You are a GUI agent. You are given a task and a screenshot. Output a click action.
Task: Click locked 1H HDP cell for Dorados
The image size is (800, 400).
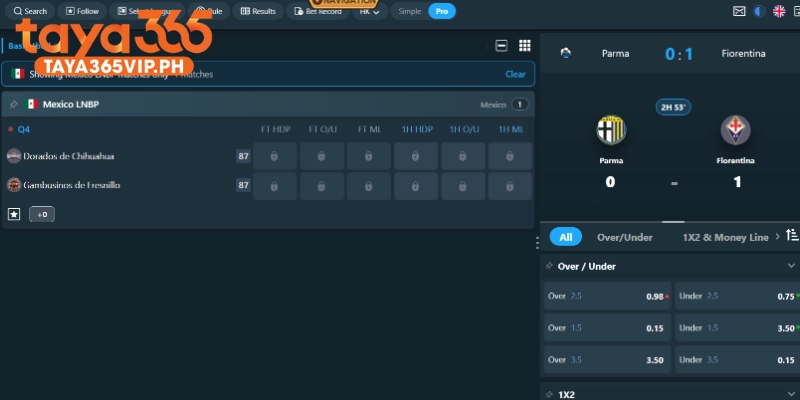coord(416,156)
